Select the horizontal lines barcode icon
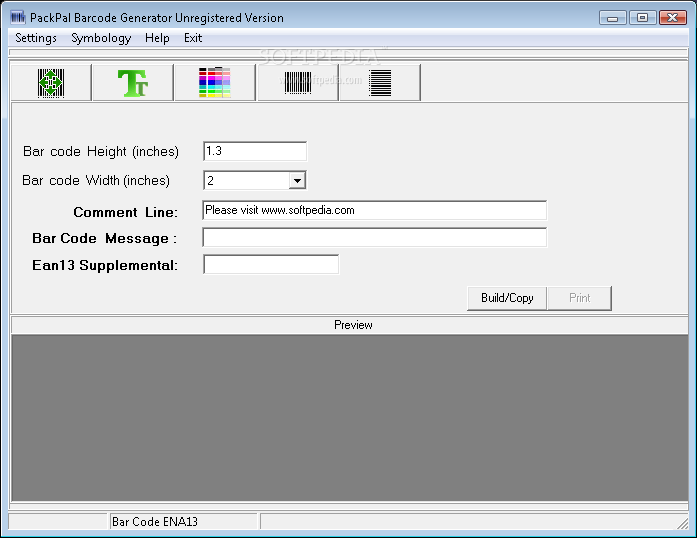This screenshot has height=538, width=697. pos(380,83)
